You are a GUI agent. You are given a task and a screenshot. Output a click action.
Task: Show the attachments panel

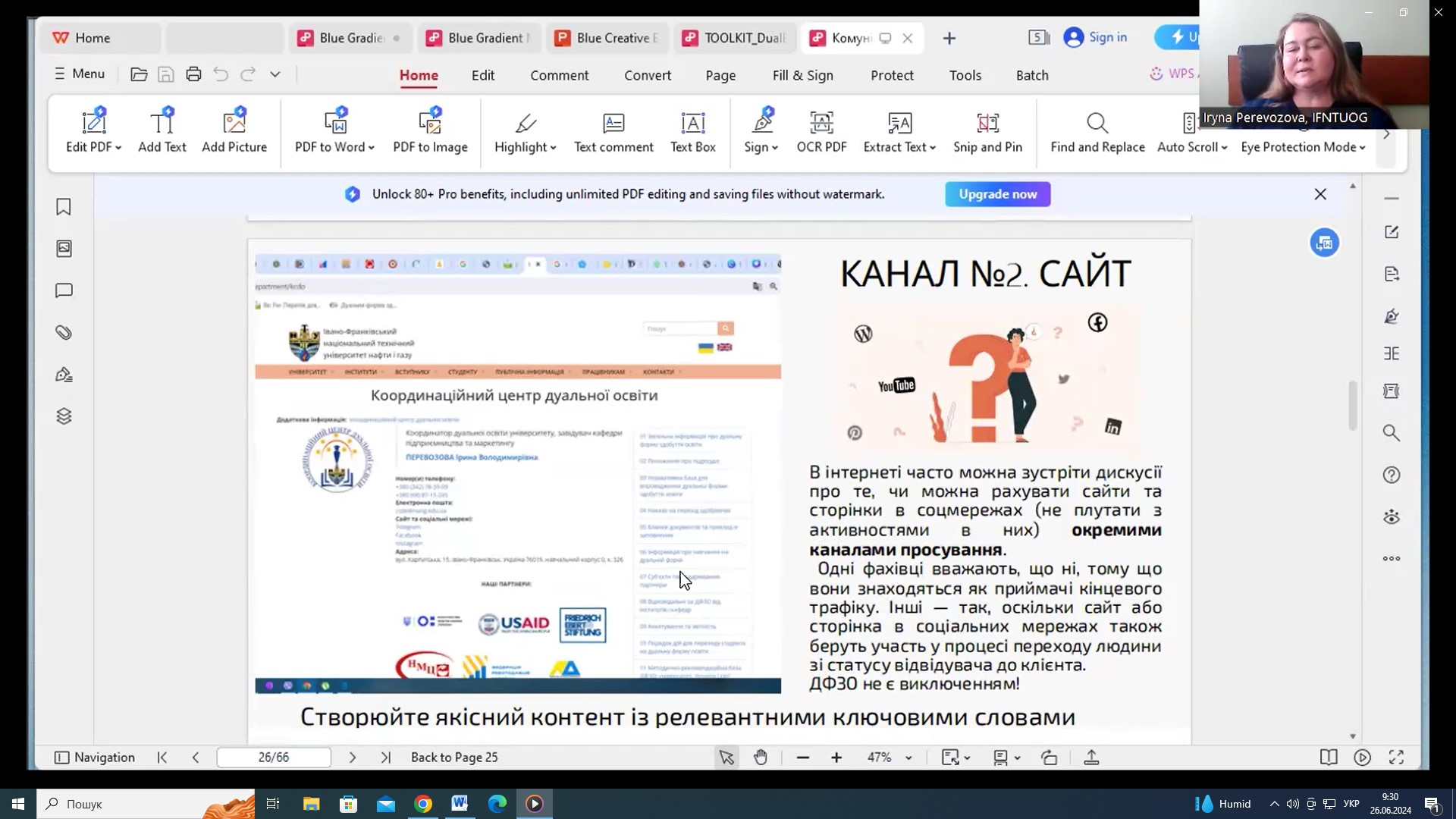point(64,332)
